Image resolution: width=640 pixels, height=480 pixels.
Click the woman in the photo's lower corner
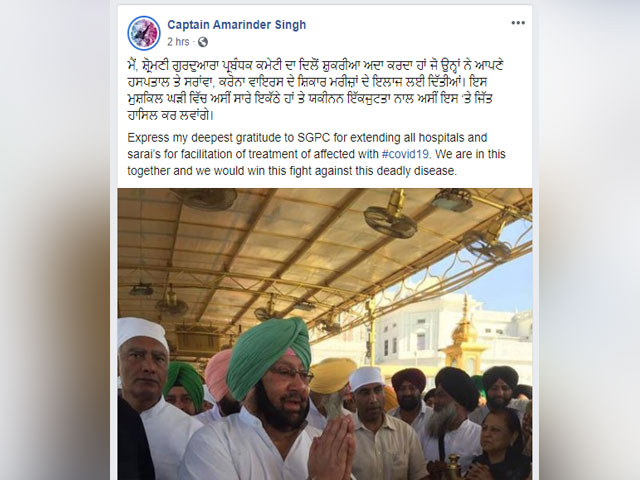tap(500, 445)
